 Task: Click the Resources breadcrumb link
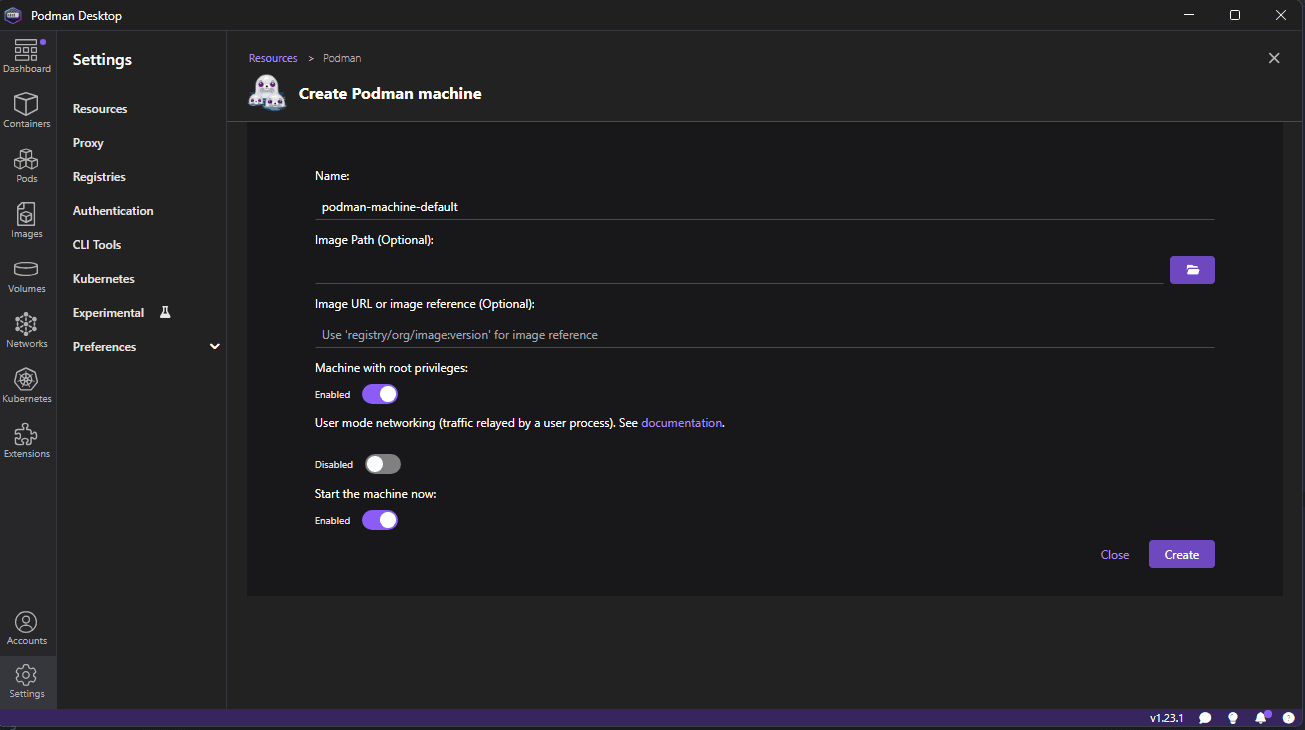tap(273, 58)
